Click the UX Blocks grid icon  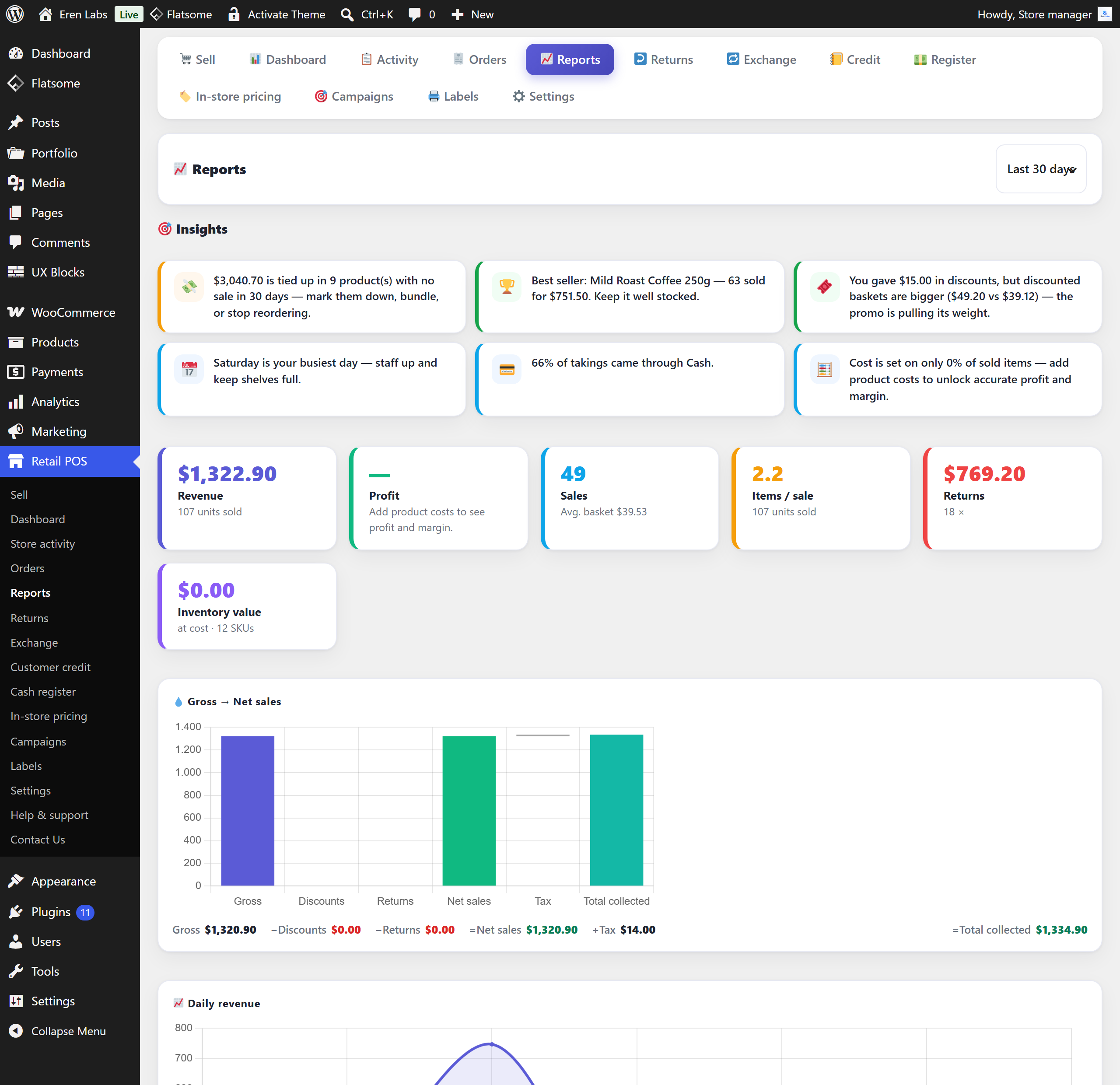pyautogui.click(x=16, y=272)
